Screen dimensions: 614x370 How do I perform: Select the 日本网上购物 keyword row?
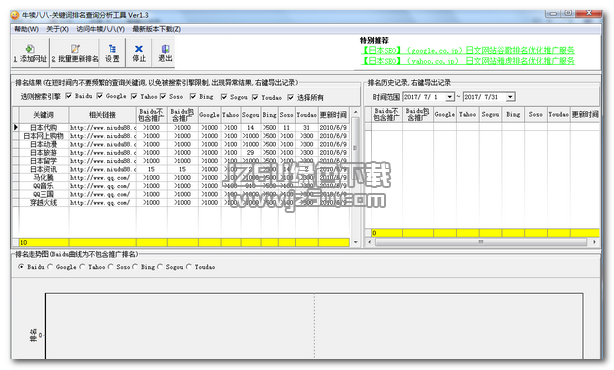181,136
